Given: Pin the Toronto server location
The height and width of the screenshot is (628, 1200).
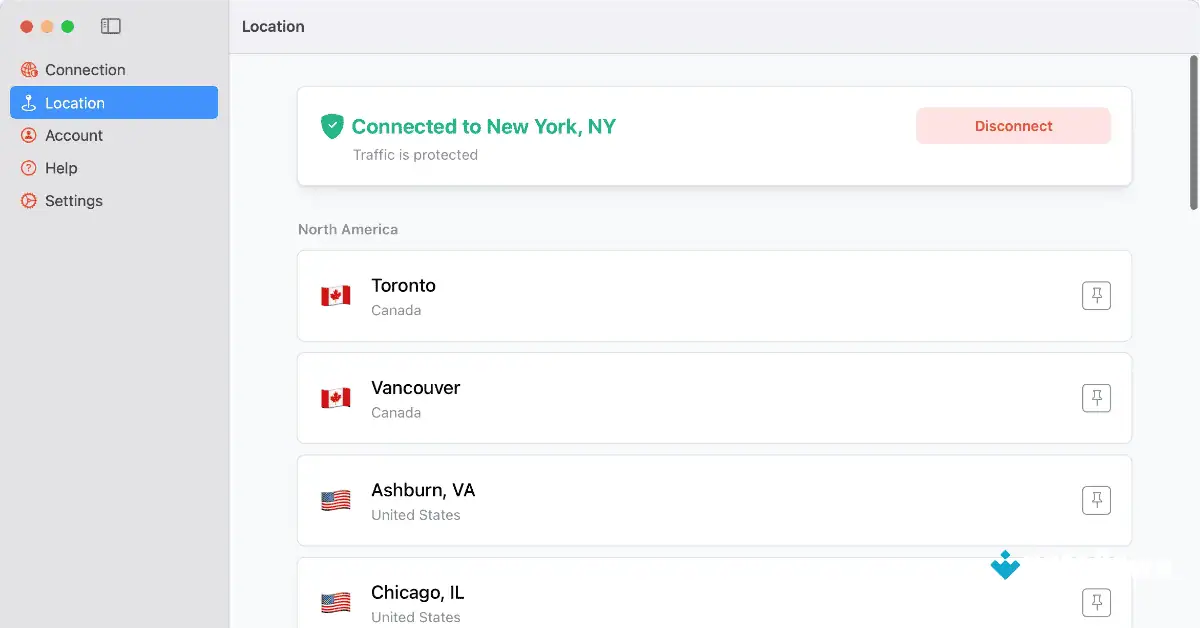Looking at the screenshot, I should click(1096, 295).
